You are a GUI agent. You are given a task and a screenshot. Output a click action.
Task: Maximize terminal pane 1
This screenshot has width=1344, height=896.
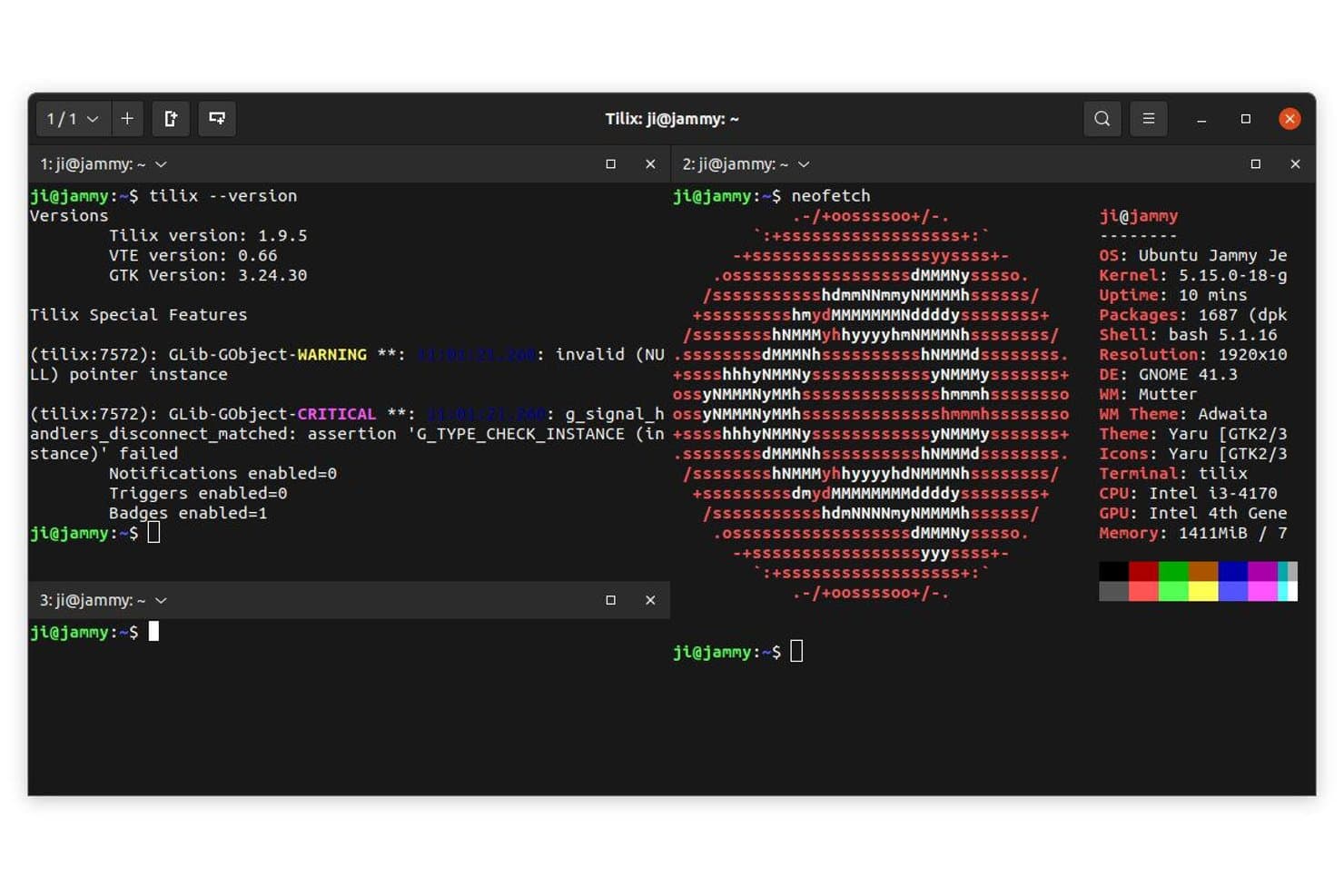(x=610, y=164)
